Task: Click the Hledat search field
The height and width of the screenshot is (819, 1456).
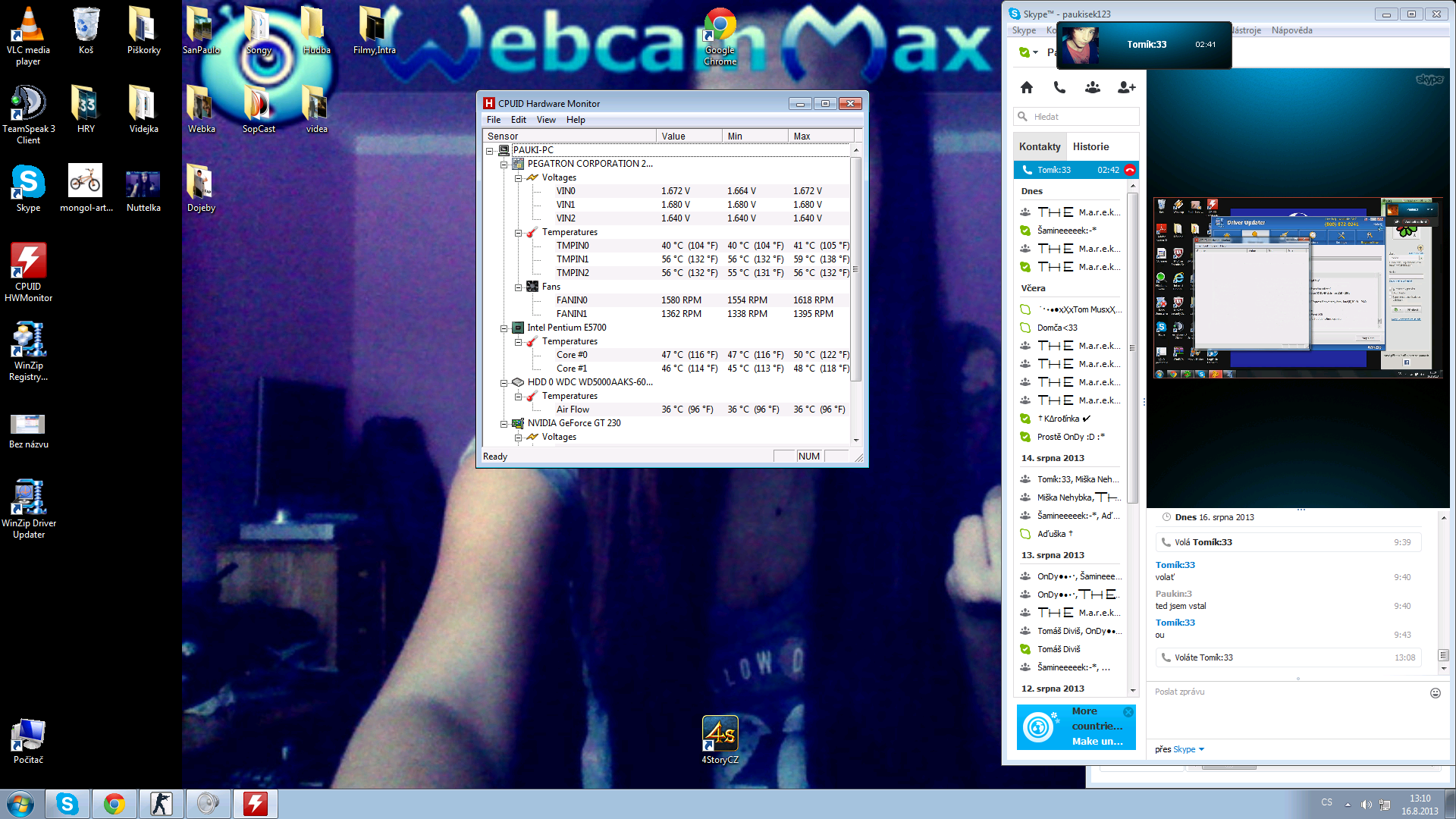Action: [x=1077, y=116]
